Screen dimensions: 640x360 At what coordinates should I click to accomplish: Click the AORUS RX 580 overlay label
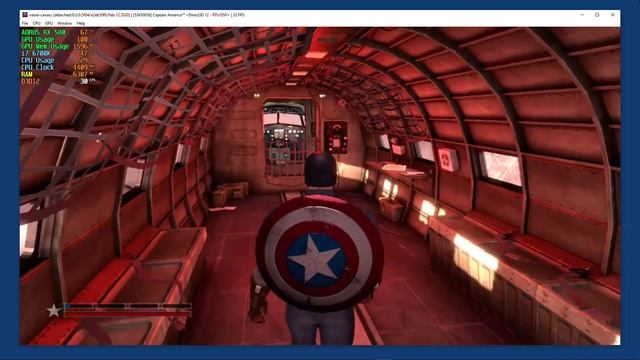point(43,32)
